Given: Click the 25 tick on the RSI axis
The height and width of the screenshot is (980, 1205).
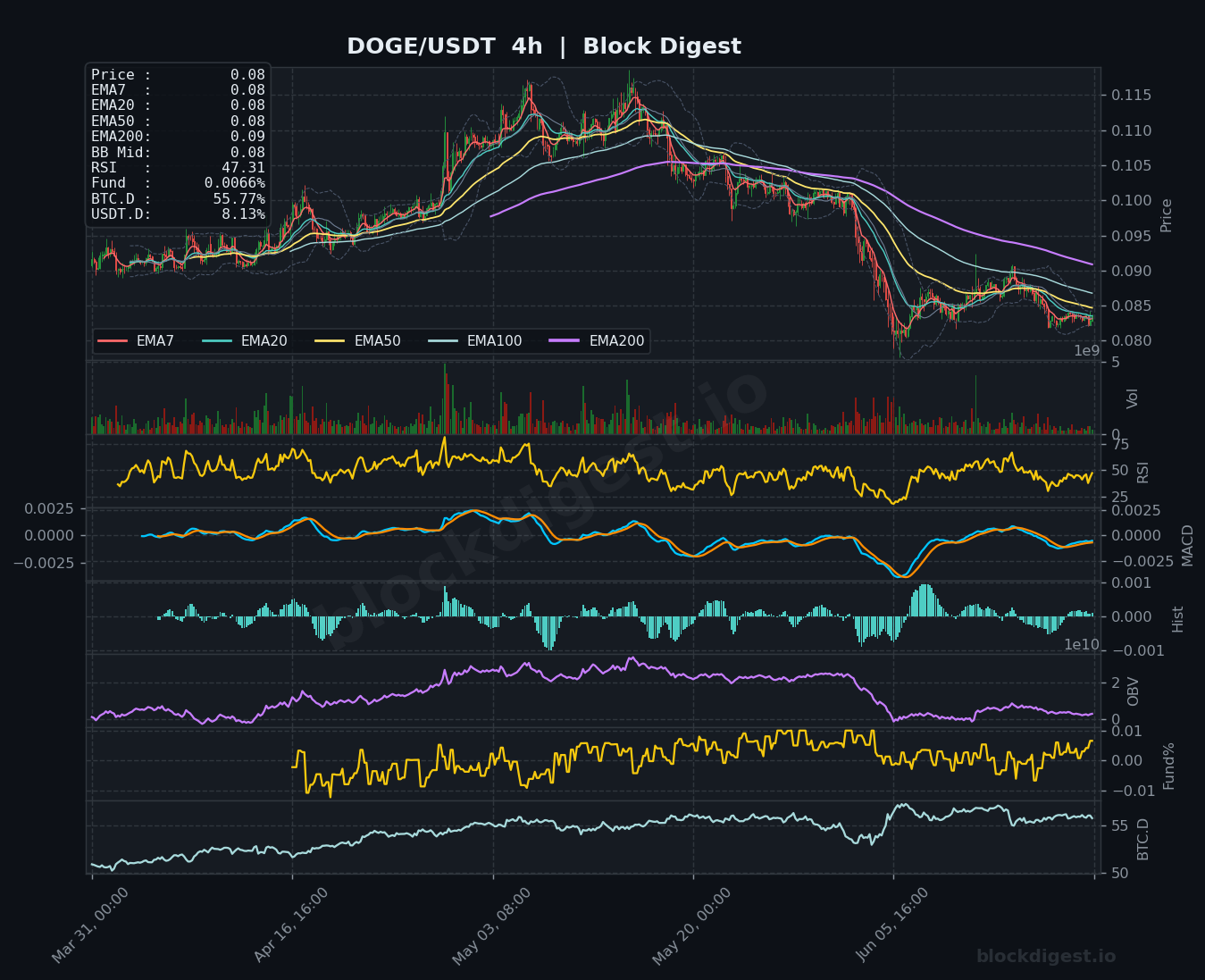Looking at the screenshot, I should tap(1120, 497).
